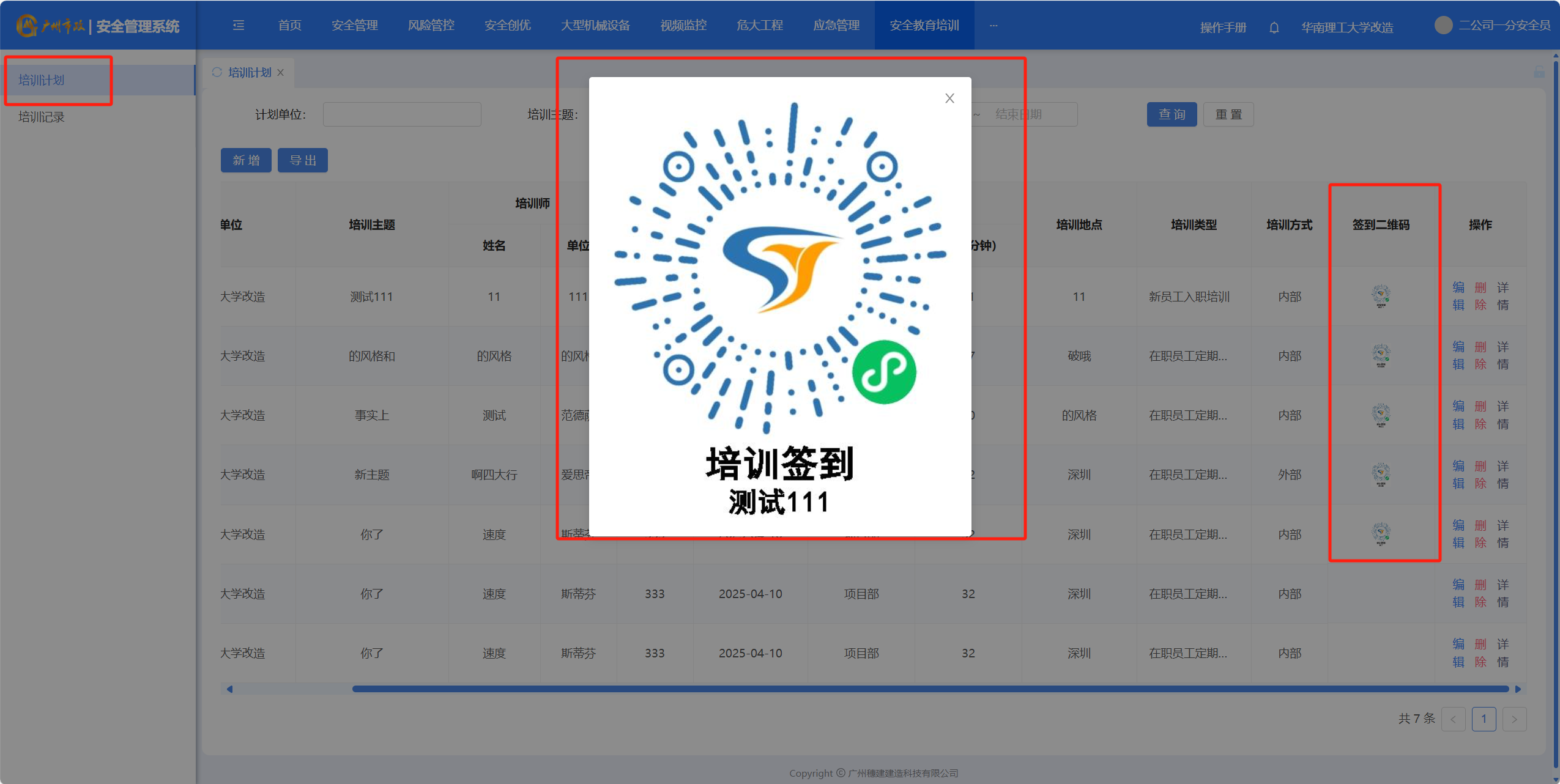The image size is (1560, 784).
Task: Expand the more menu ellipsis in navbar
Action: (993, 25)
